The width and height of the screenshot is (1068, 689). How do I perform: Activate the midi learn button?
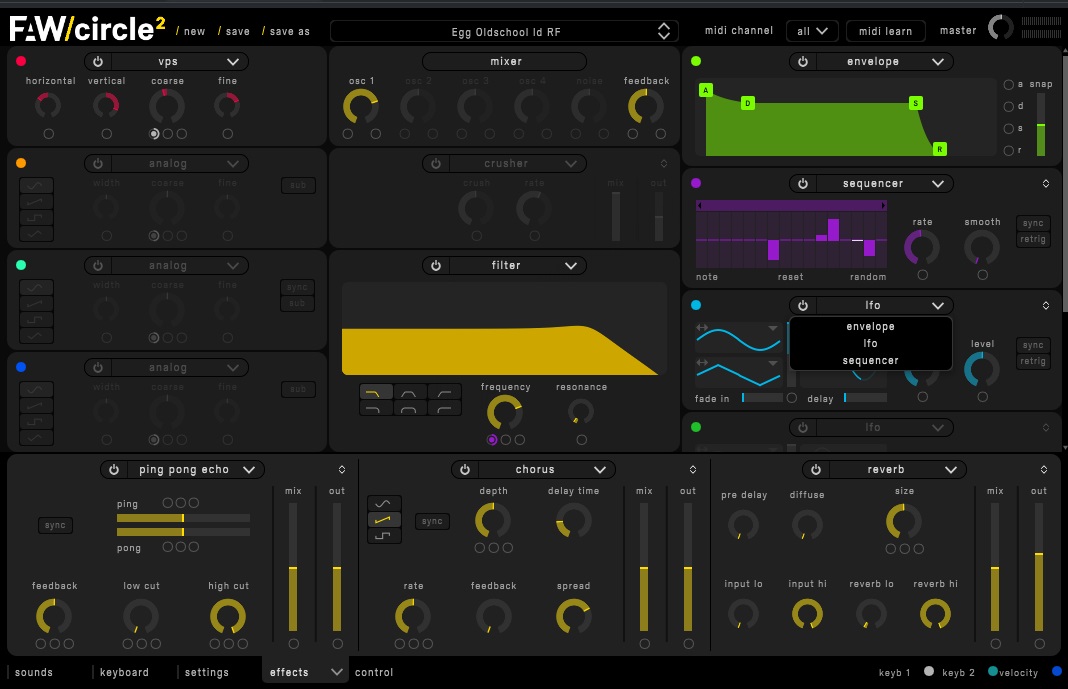tap(885, 30)
